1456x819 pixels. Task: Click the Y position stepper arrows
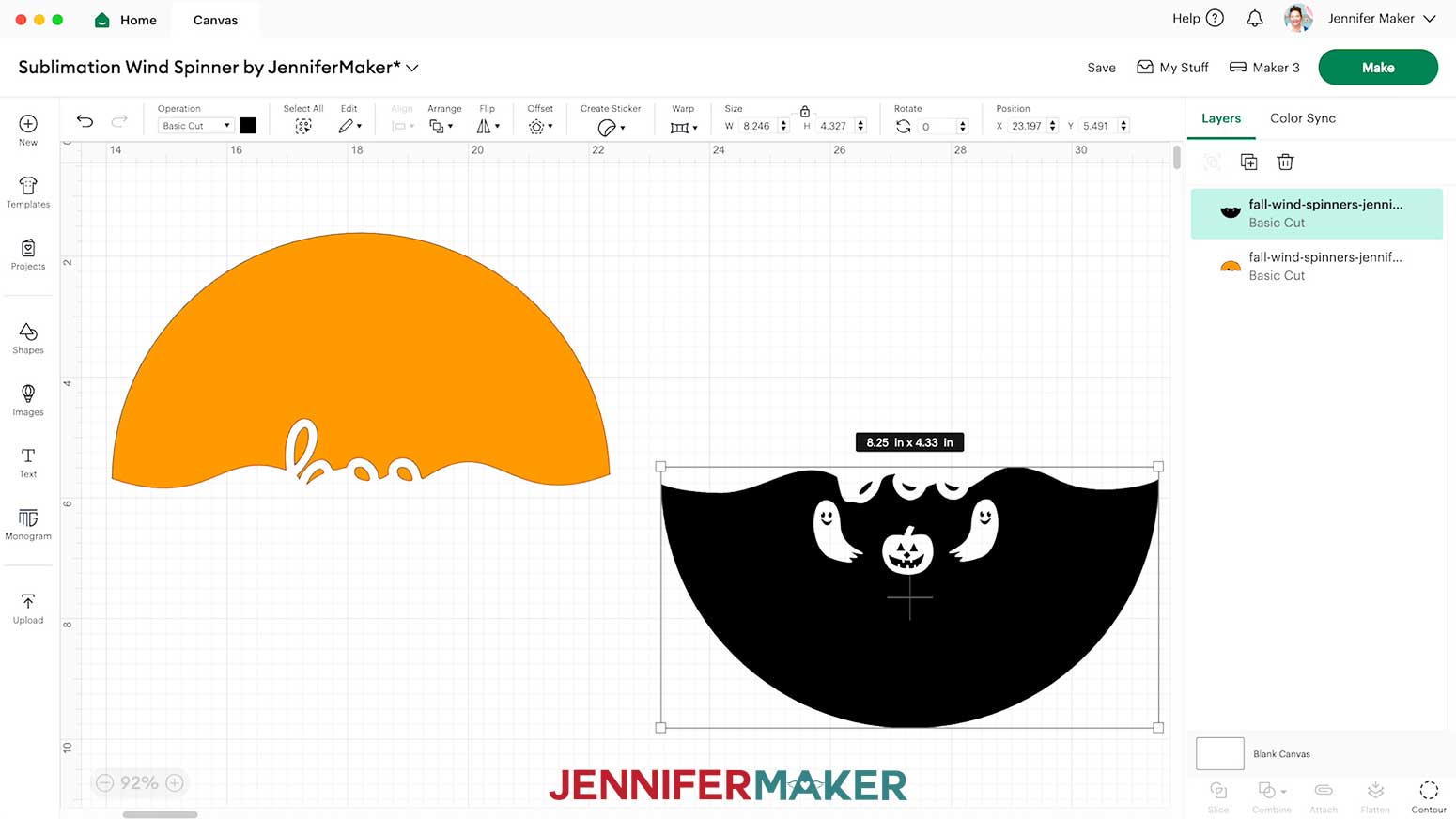coord(1123,126)
